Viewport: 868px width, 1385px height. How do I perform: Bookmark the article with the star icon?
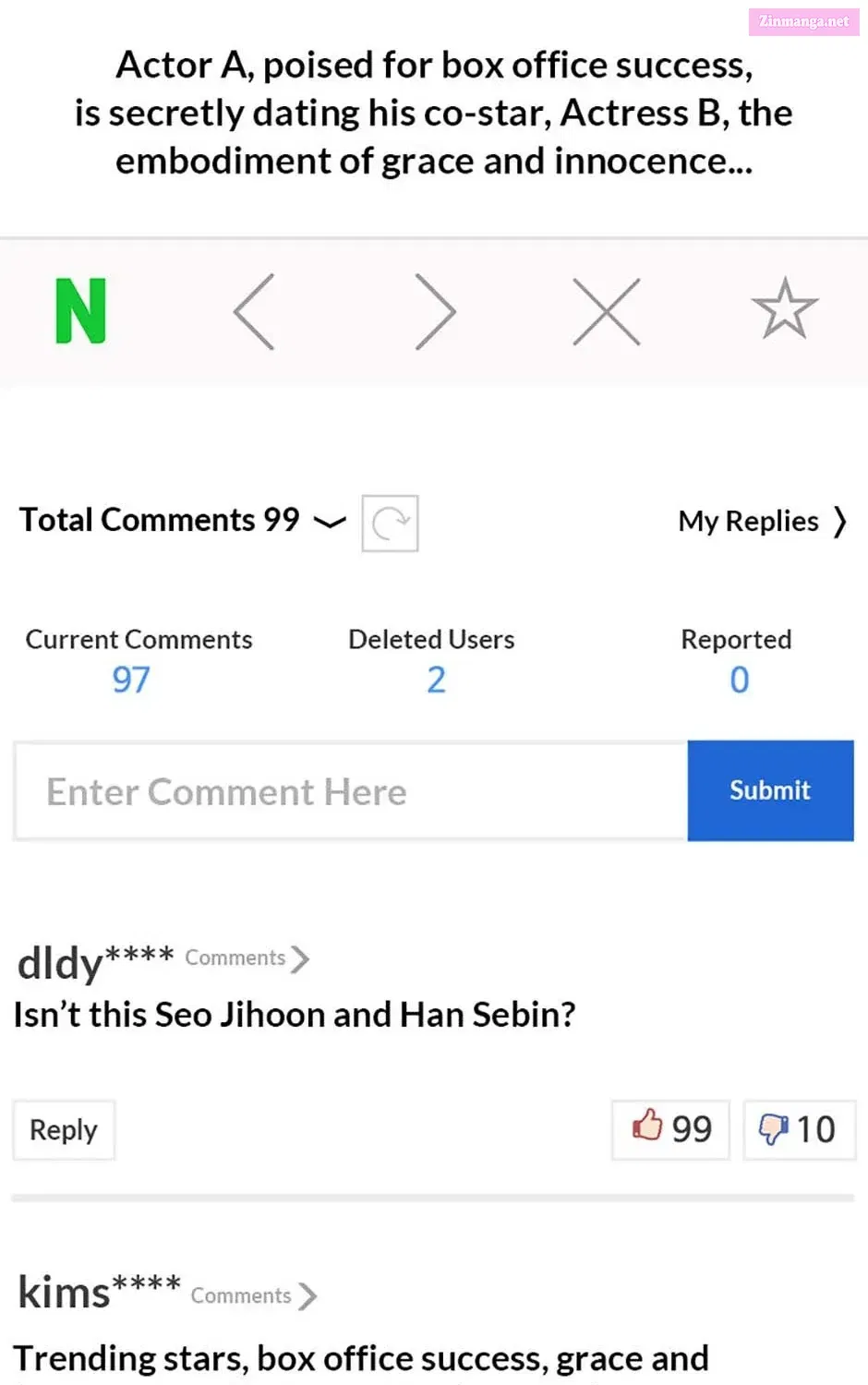[x=785, y=309]
